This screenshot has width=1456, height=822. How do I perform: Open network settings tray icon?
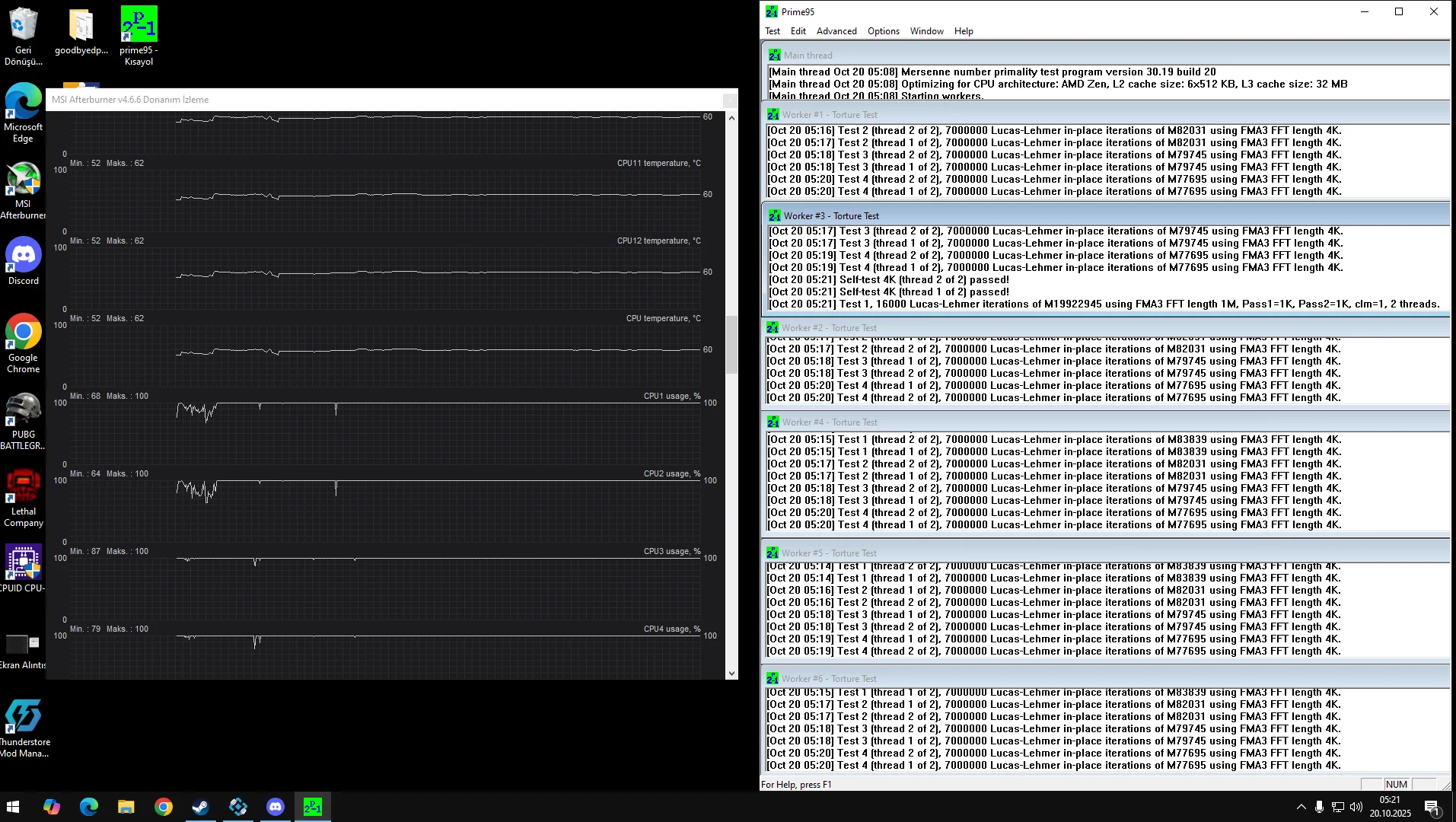1338,807
